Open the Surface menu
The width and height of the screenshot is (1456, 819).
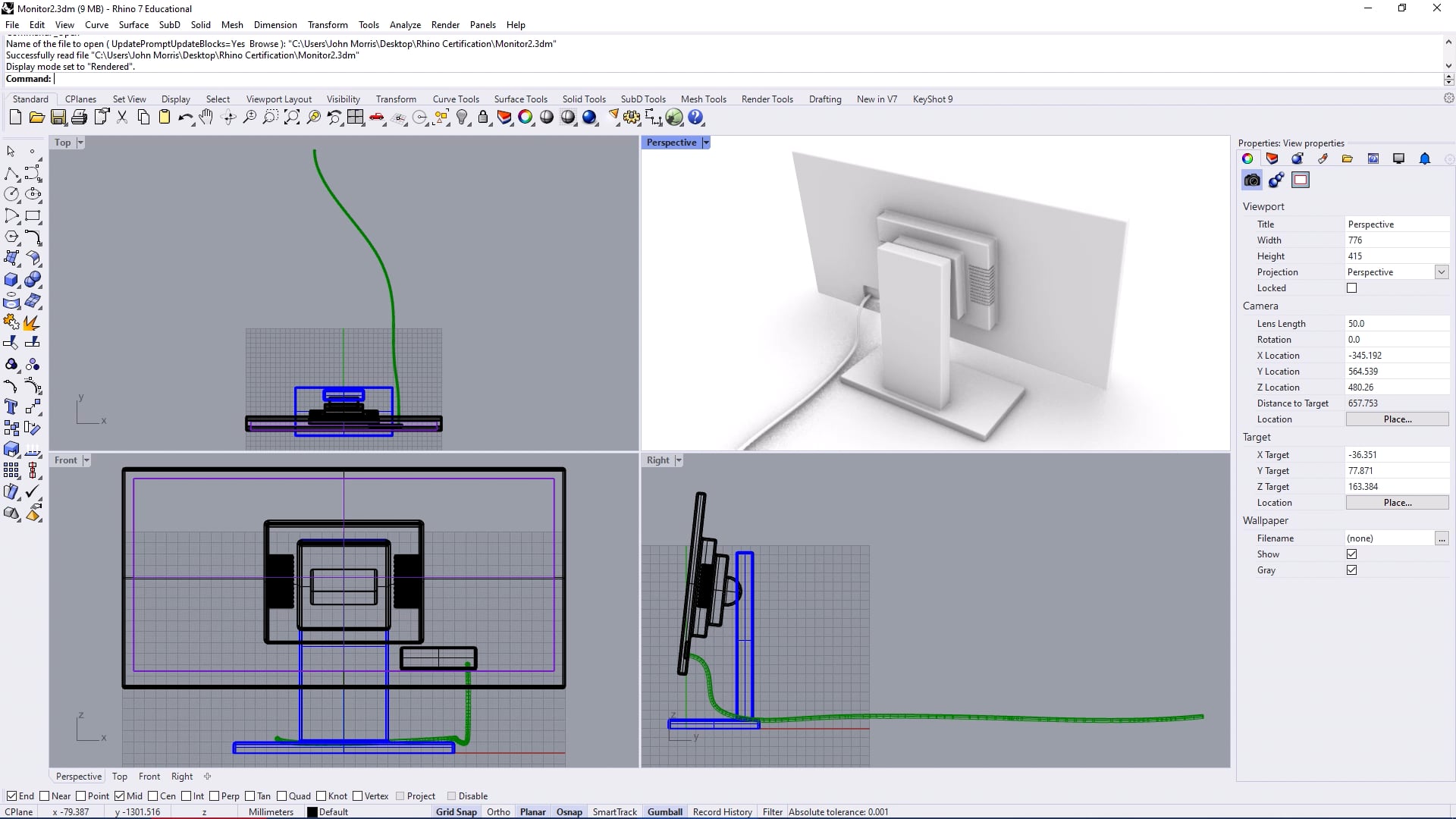(133, 25)
